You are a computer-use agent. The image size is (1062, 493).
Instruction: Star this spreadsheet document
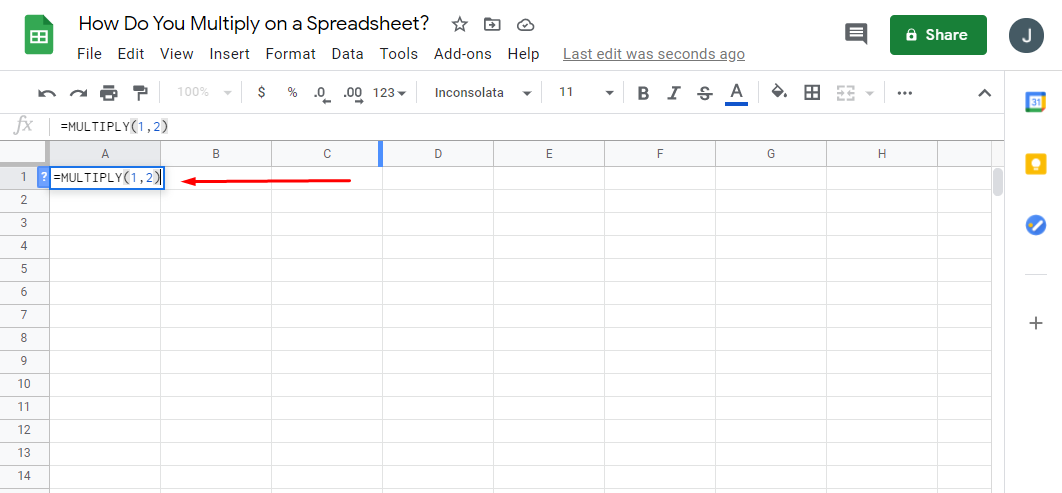point(460,24)
